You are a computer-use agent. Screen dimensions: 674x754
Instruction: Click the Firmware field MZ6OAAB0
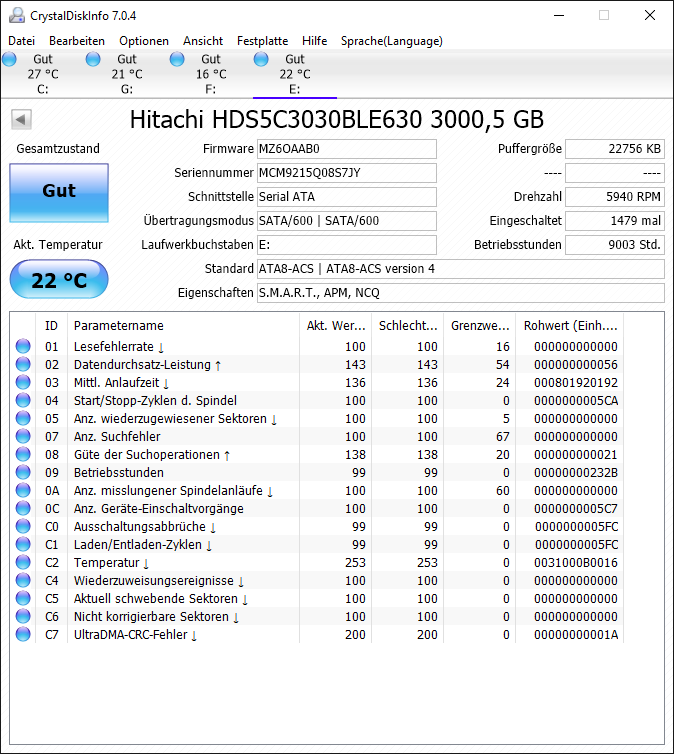click(347, 149)
